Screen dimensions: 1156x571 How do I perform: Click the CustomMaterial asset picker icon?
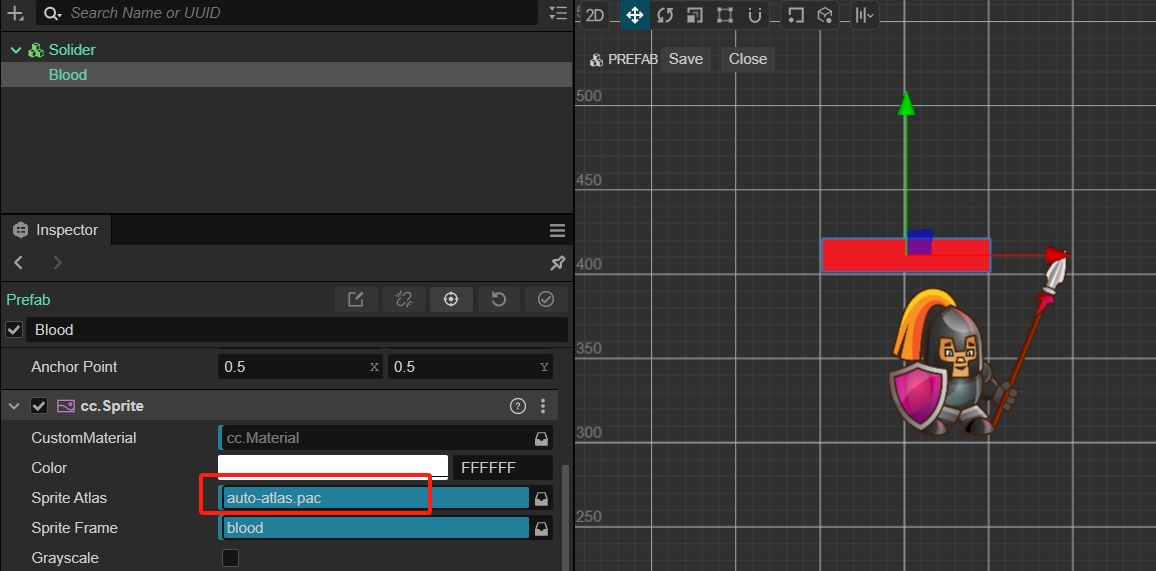pos(541,438)
